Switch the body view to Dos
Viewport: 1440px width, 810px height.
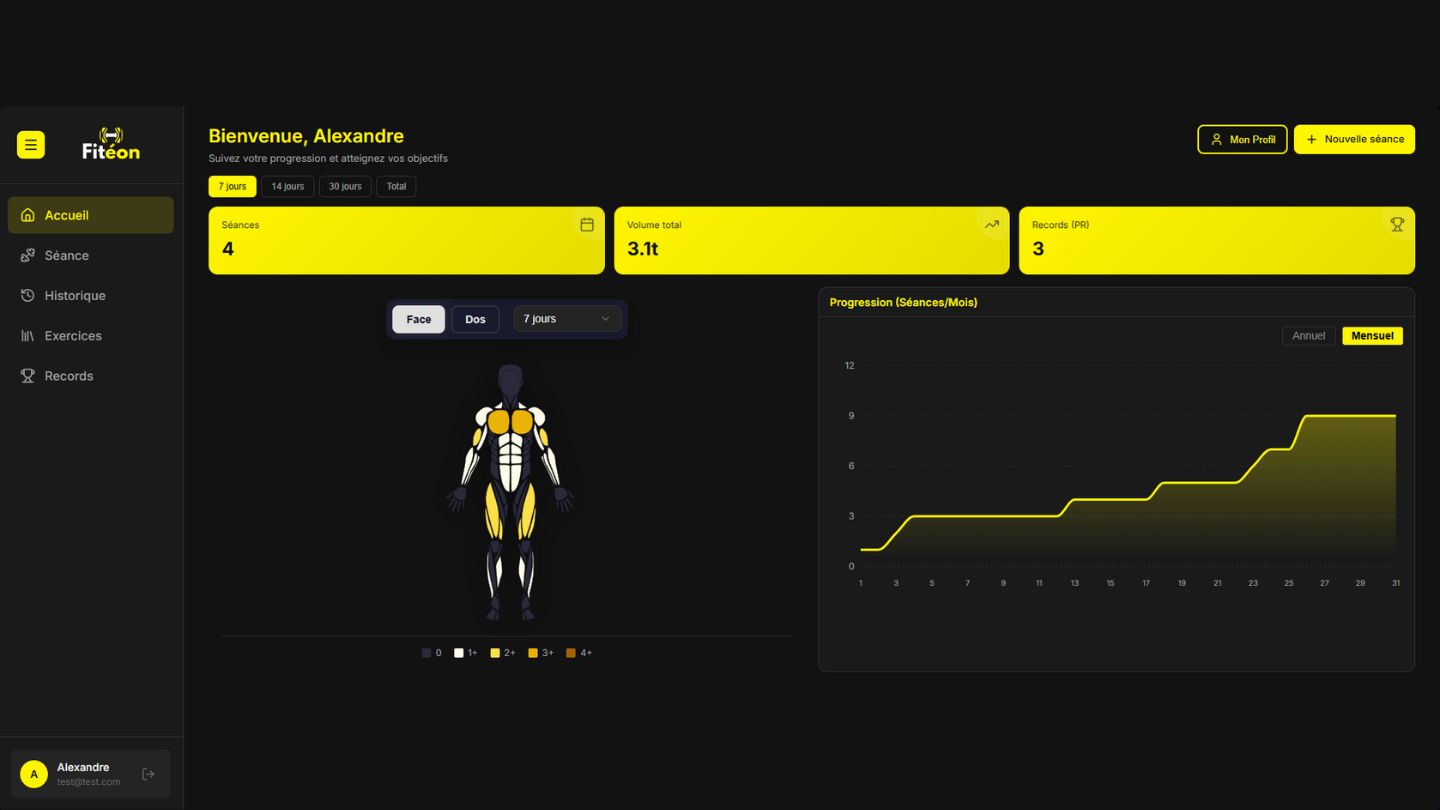(475, 319)
